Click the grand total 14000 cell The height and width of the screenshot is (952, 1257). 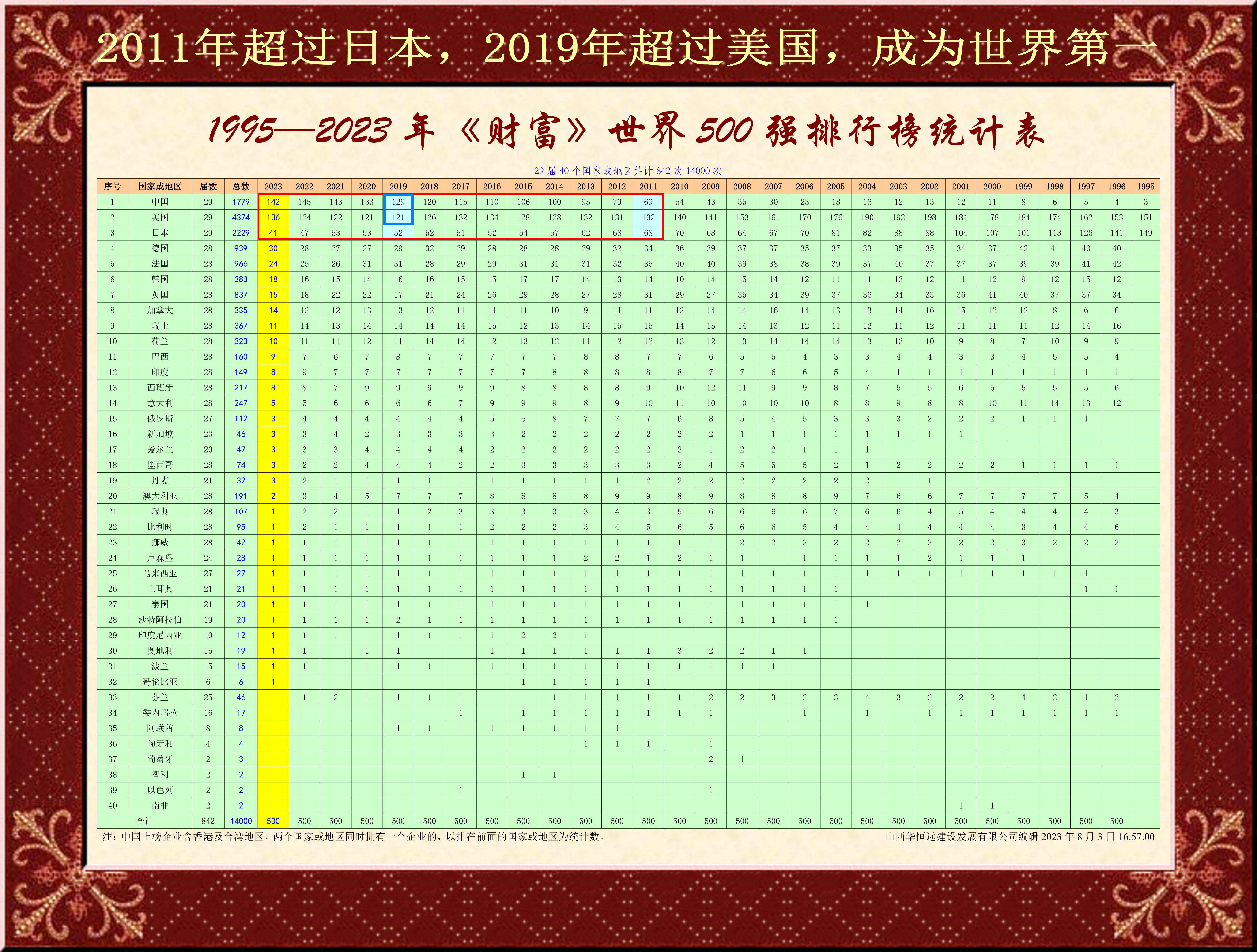pyautogui.click(x=241, y=821)
